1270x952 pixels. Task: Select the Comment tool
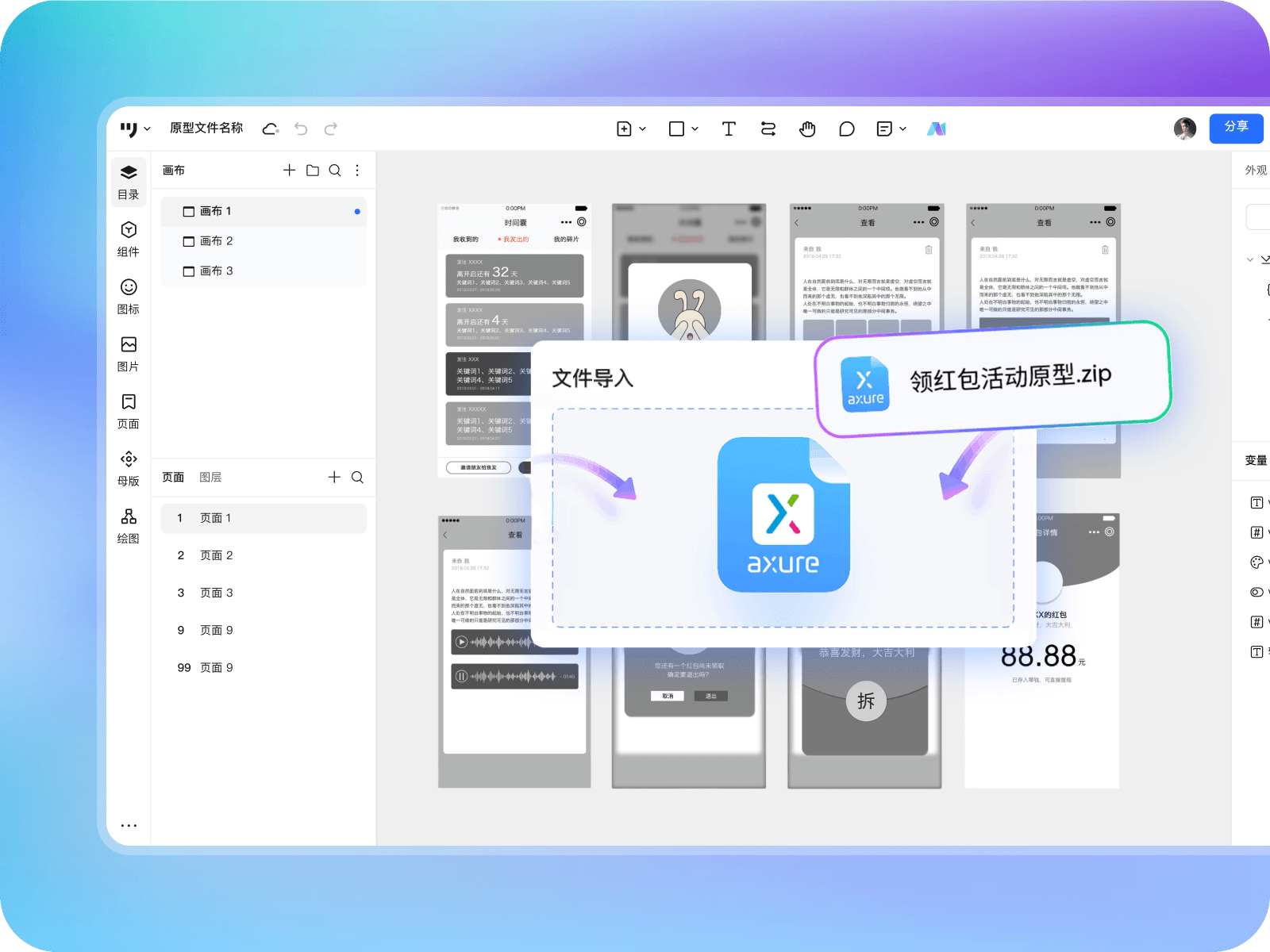point(847,129)
